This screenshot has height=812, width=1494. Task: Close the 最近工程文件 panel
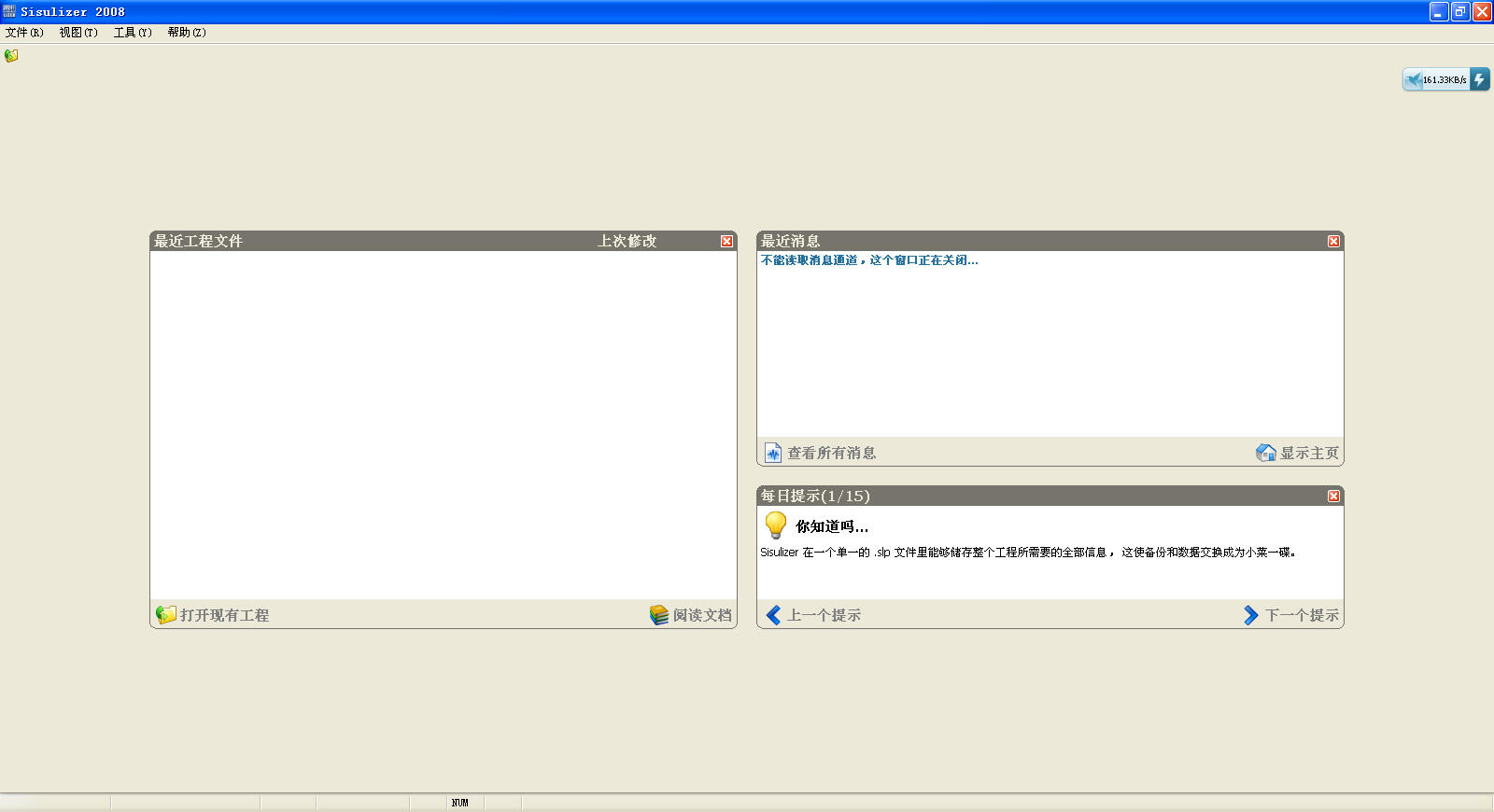click(726, 241)
